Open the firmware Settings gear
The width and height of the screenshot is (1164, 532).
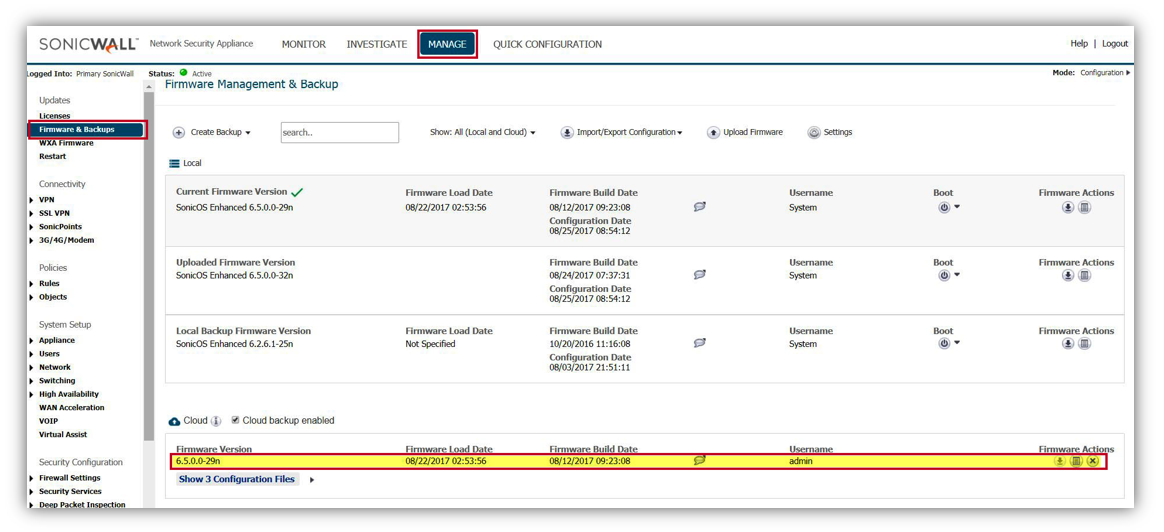pyautogui.click(x=814, y=133)
